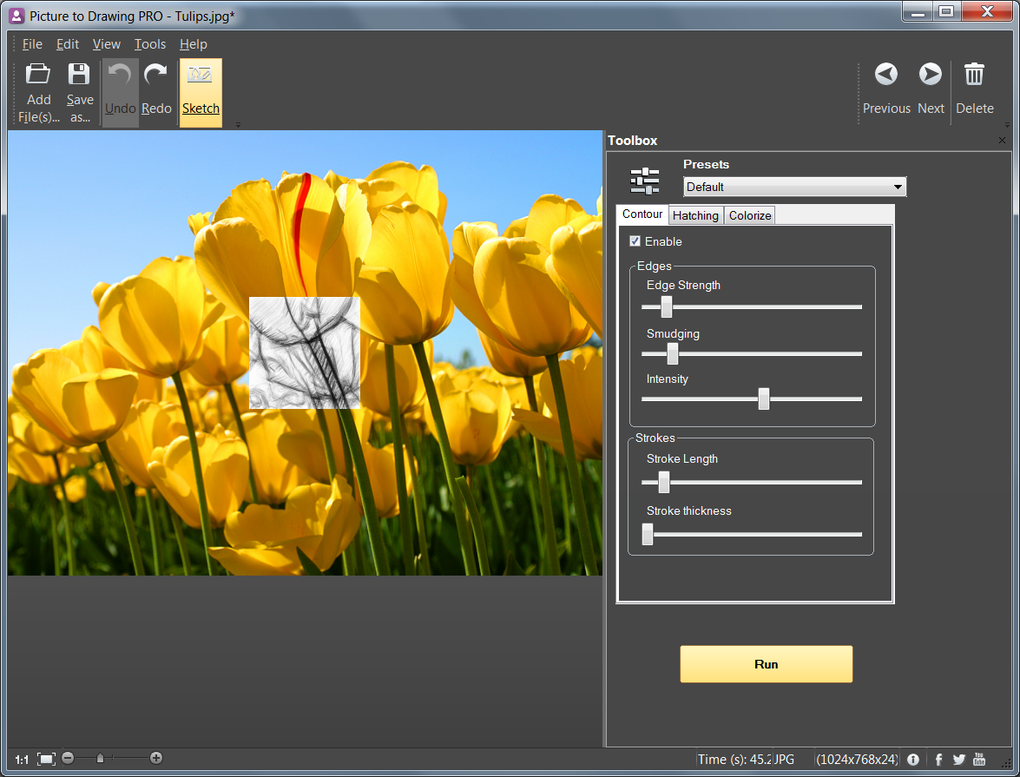Click the presets sliders icon in Toolbox
The height and width of the screenshot is (777, 1020).
coord(645,180)
